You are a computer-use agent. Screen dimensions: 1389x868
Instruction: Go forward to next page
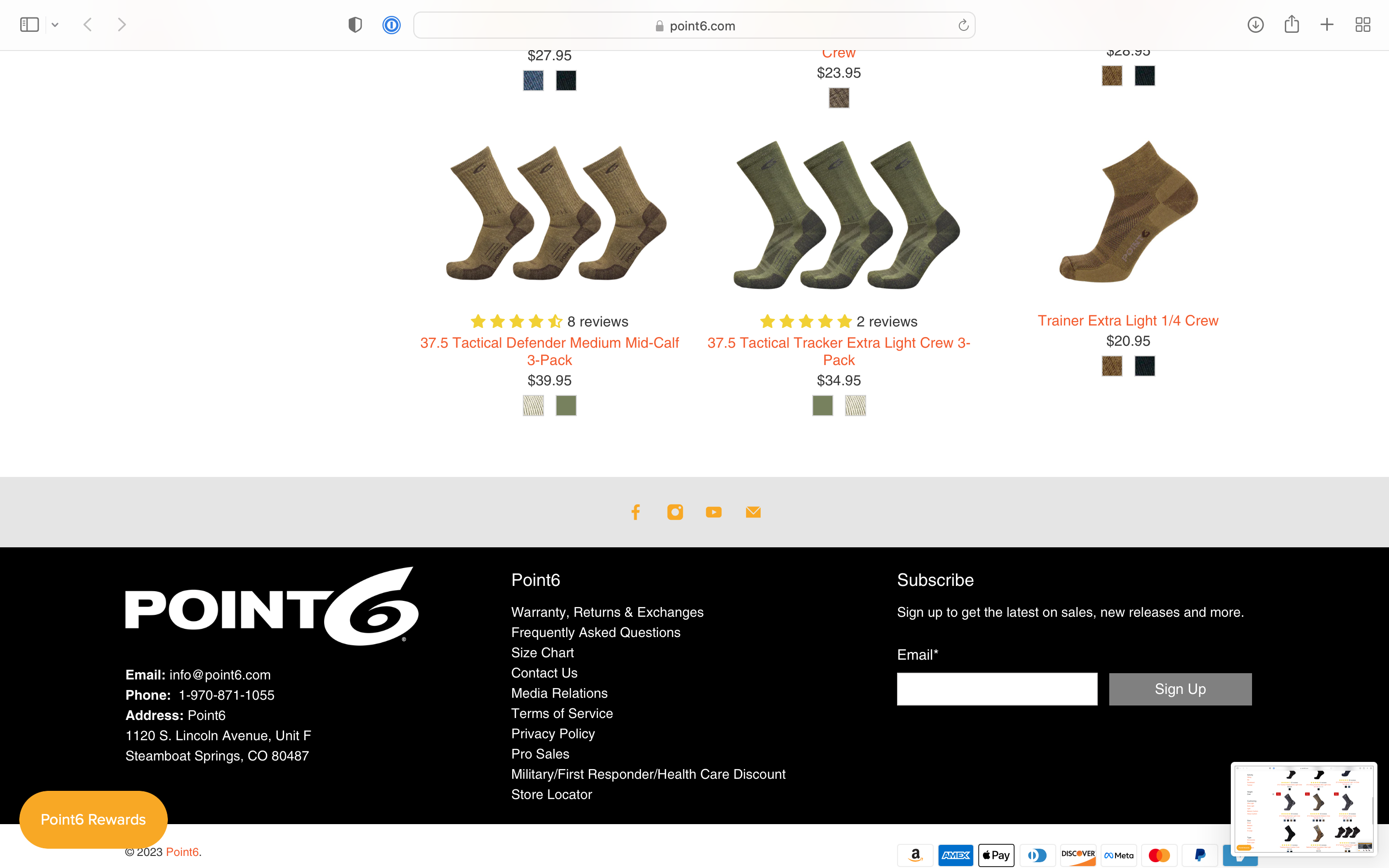tap(121, 25)
